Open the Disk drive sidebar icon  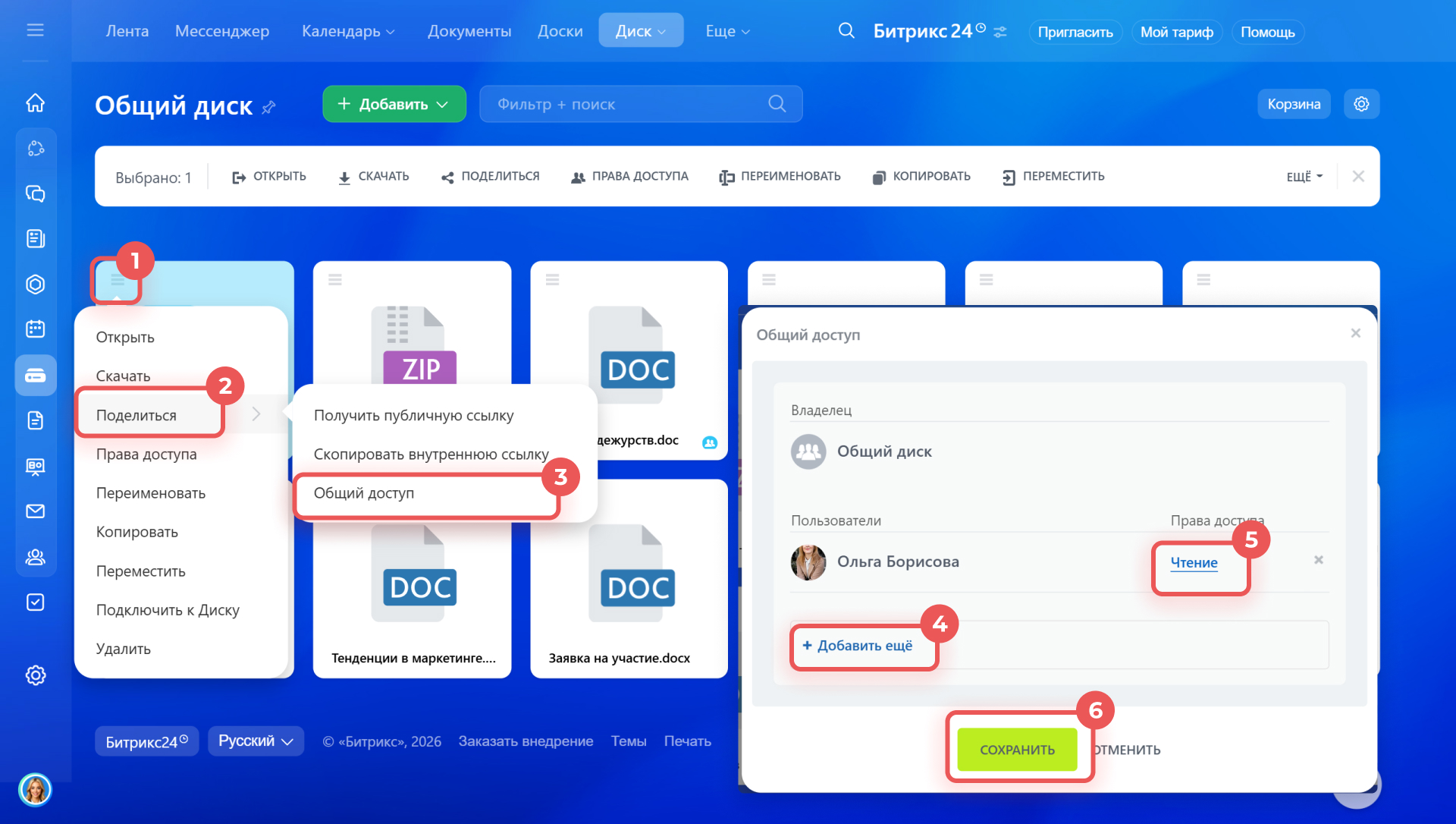click(36, 376)
